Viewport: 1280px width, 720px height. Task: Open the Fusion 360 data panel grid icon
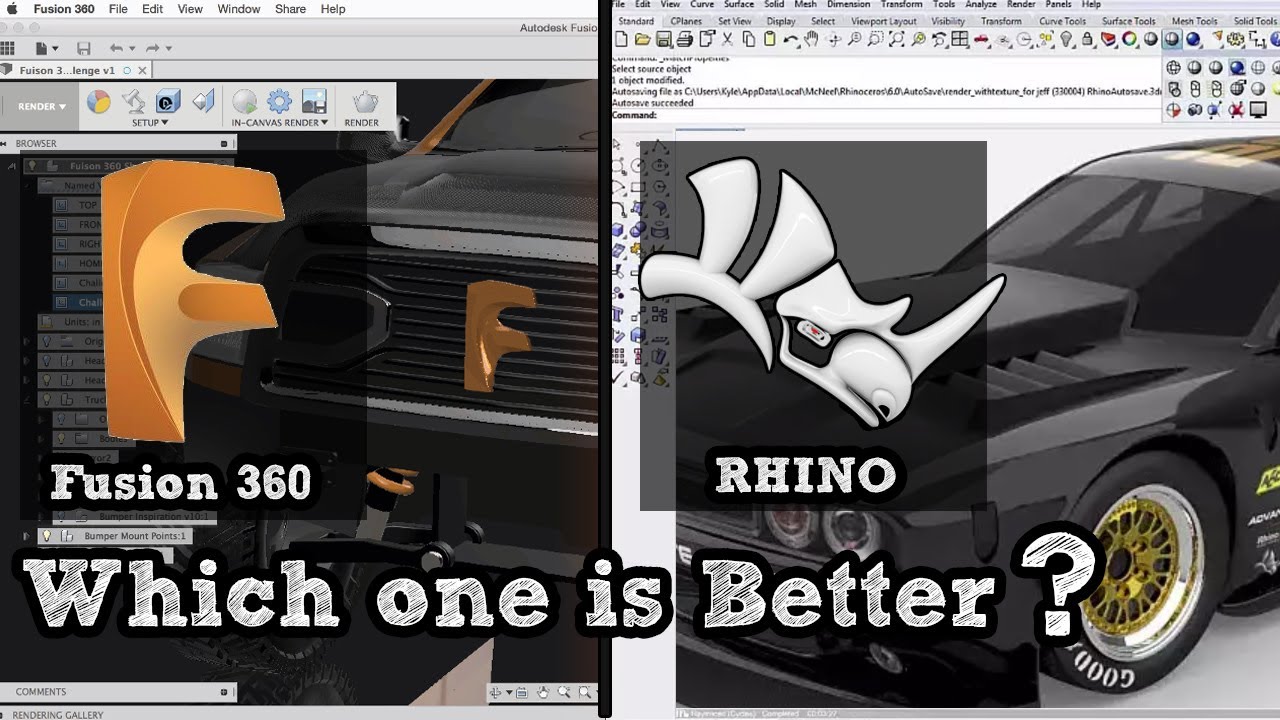tap(8, 48)
